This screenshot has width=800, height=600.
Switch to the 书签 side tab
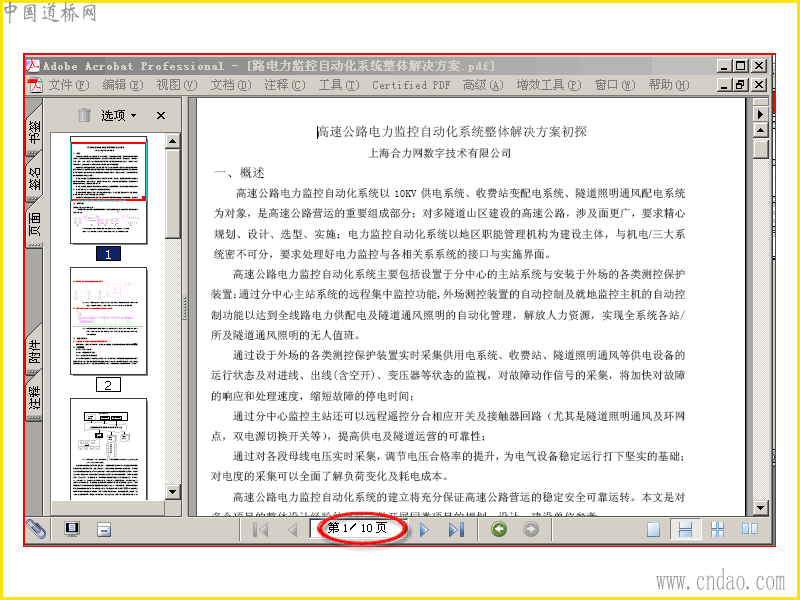click(x=34, y=131)
